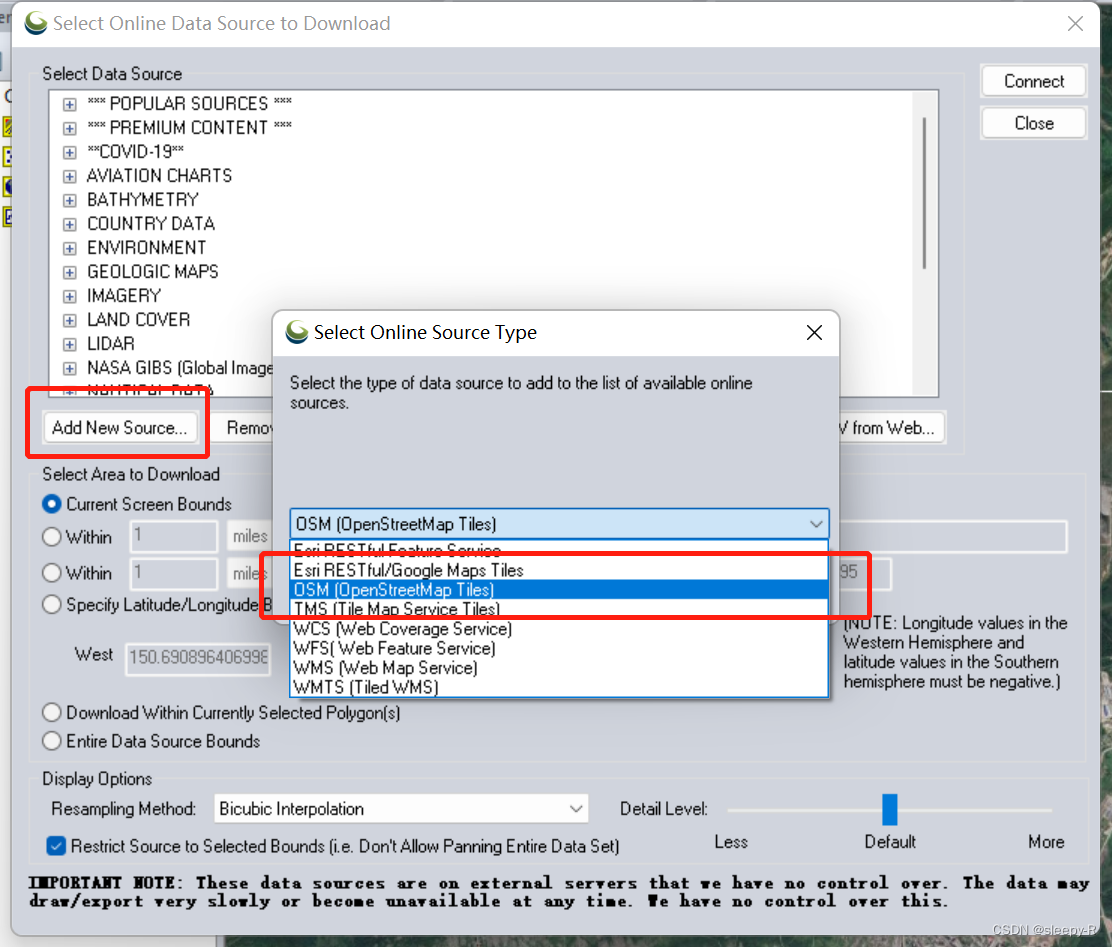Expand the IMAGERY node
The width and height of the screenshot is (1112, 947).
70,297
